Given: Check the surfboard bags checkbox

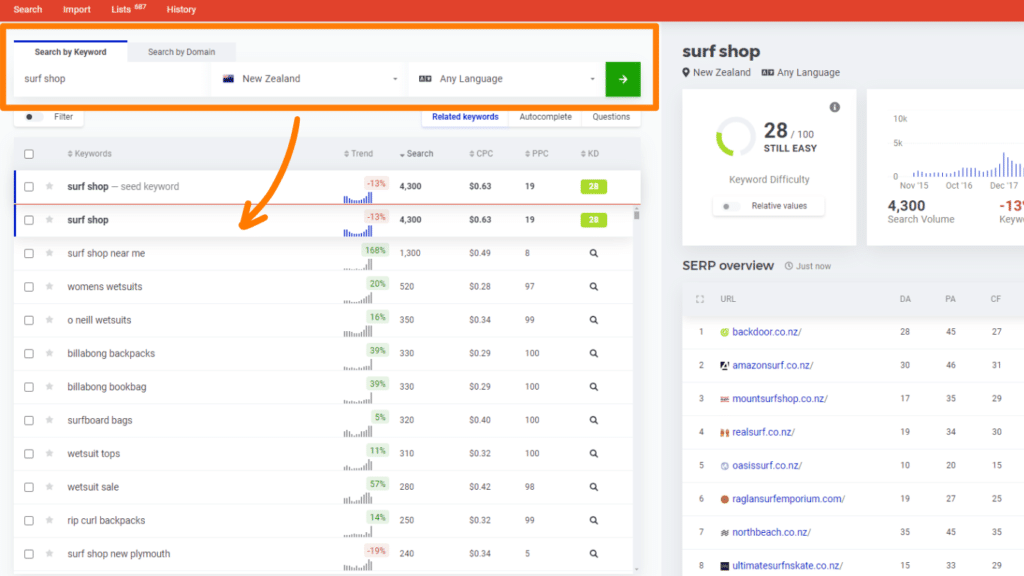Looking at the screenshot, I should coord(29,421).
